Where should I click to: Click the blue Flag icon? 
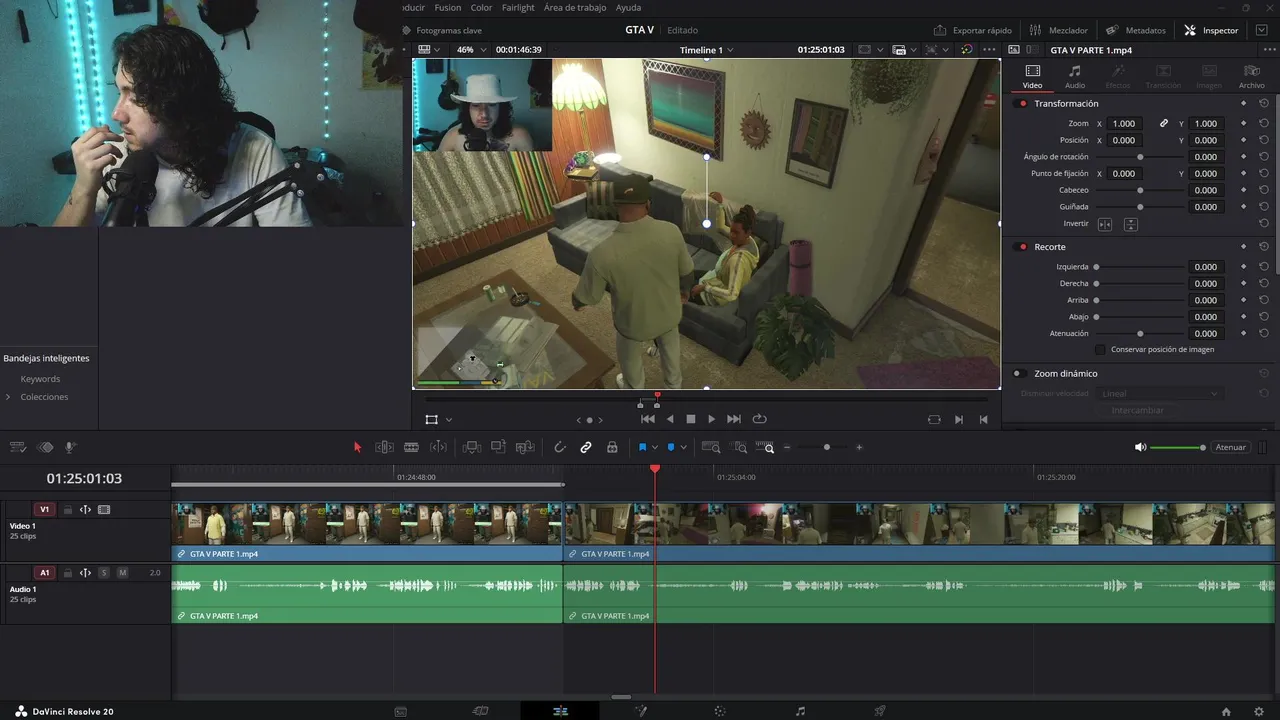[x=642, y=447]
